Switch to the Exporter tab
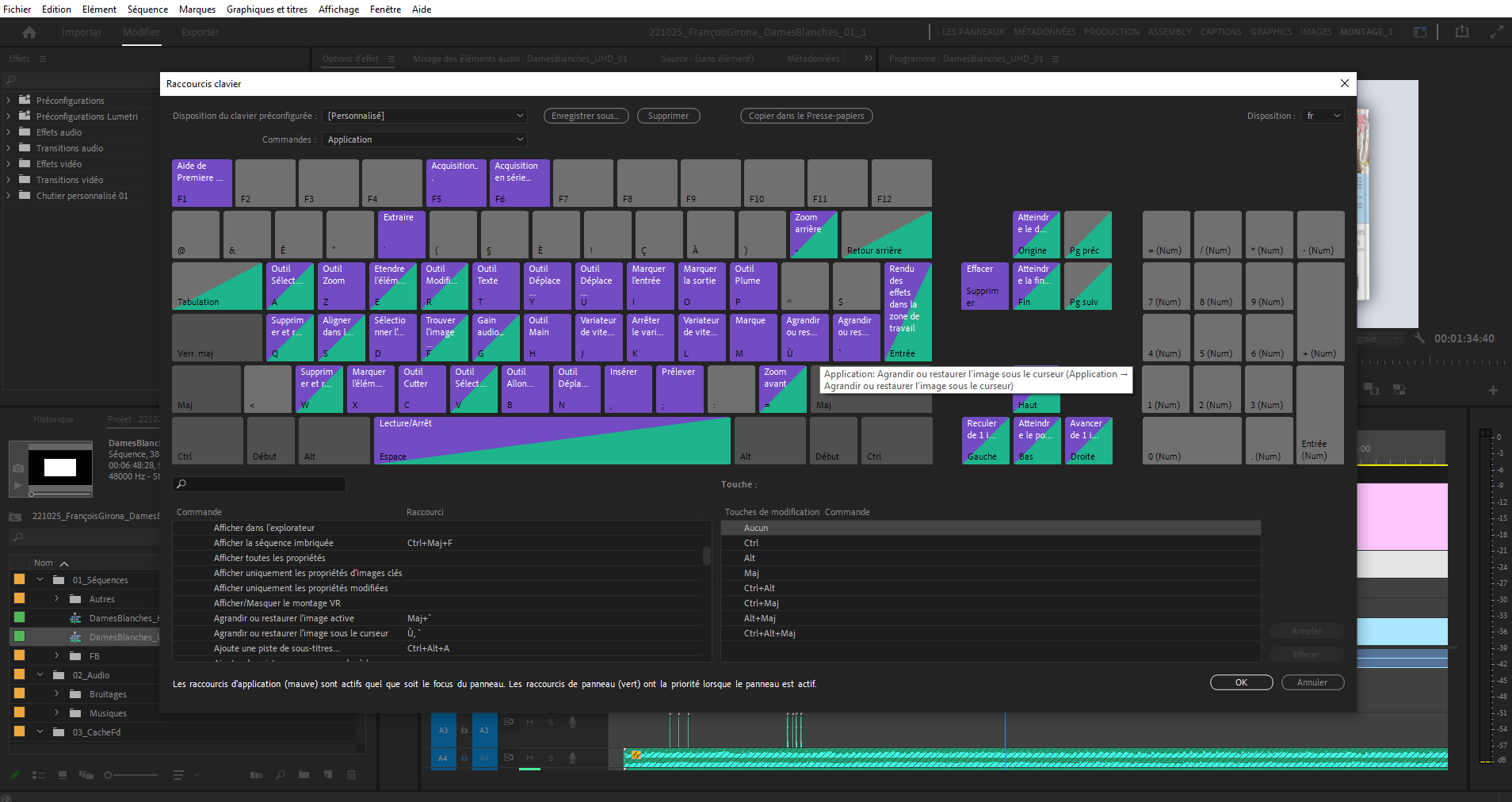The image size is (1512, 802). (200, 32)
